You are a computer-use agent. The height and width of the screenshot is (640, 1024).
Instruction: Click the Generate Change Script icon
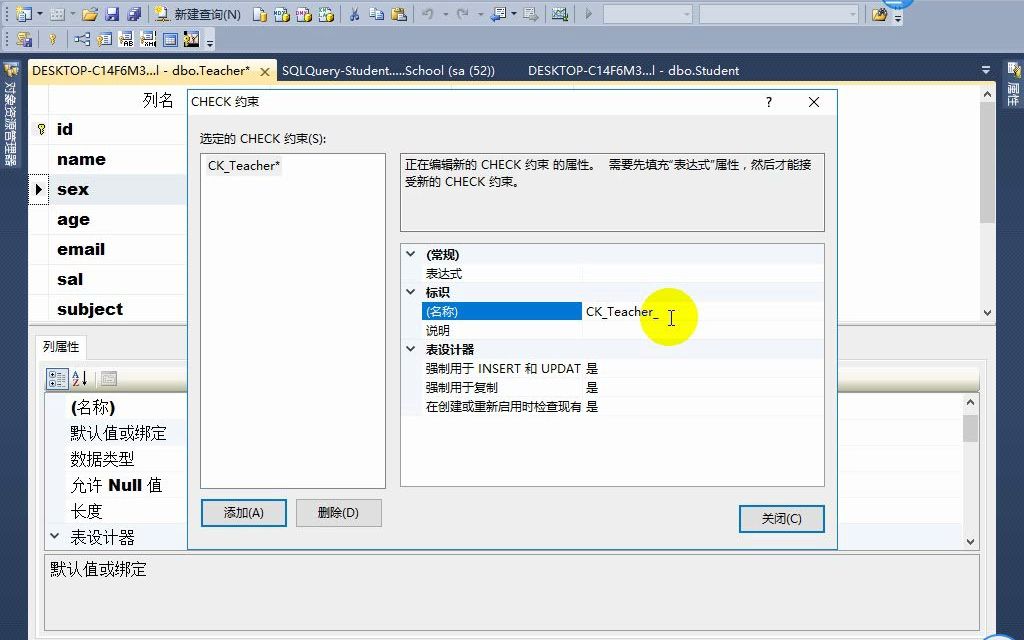[x=22, y=39]
